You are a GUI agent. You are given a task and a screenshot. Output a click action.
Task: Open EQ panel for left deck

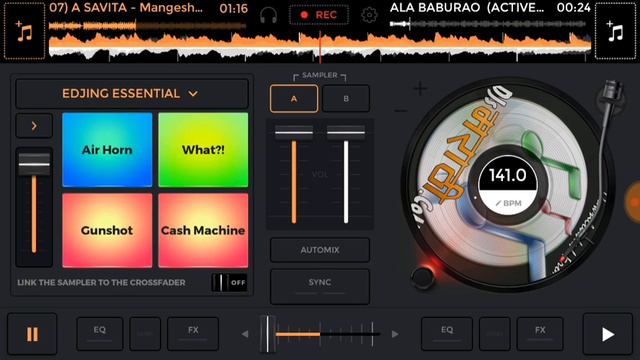pos(100,333)
